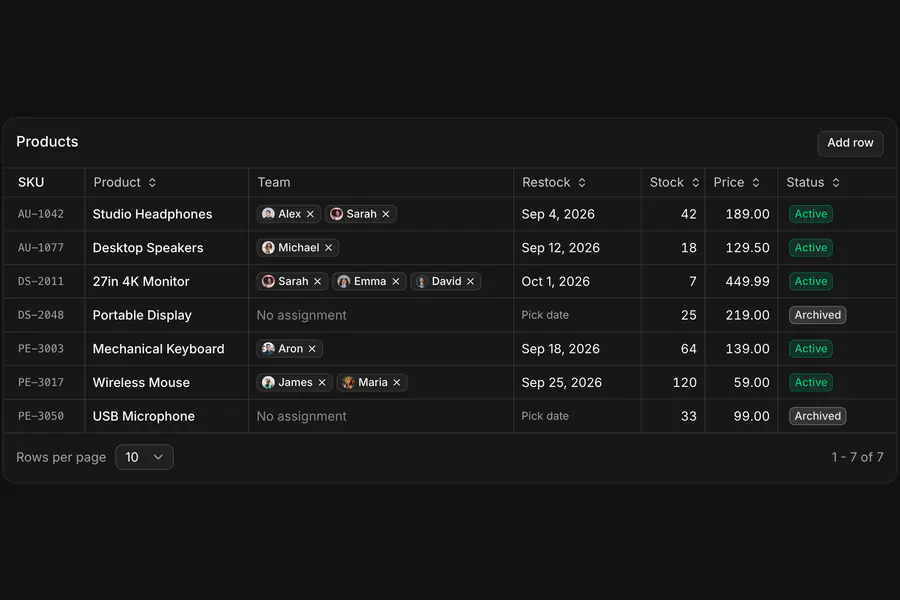Open Archived status of USB Microphone
Screen dimensions: 900x600
coord(817,416)
